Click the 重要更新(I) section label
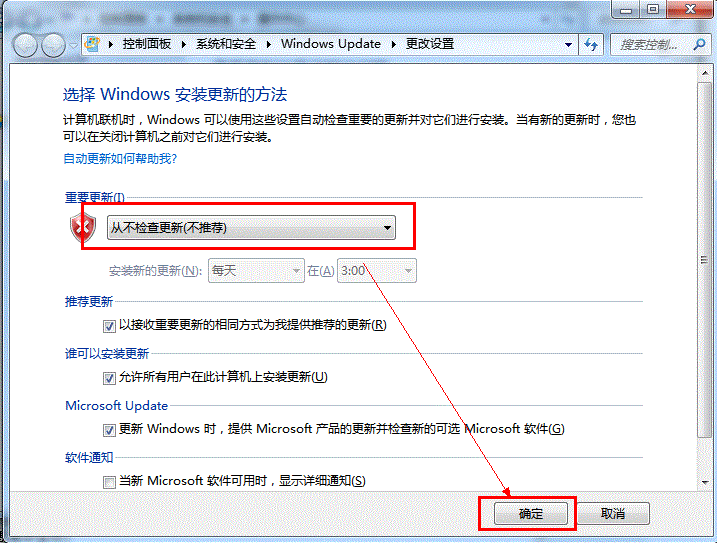The height and width of the screenshot is (543, 717). pos(95,197)
